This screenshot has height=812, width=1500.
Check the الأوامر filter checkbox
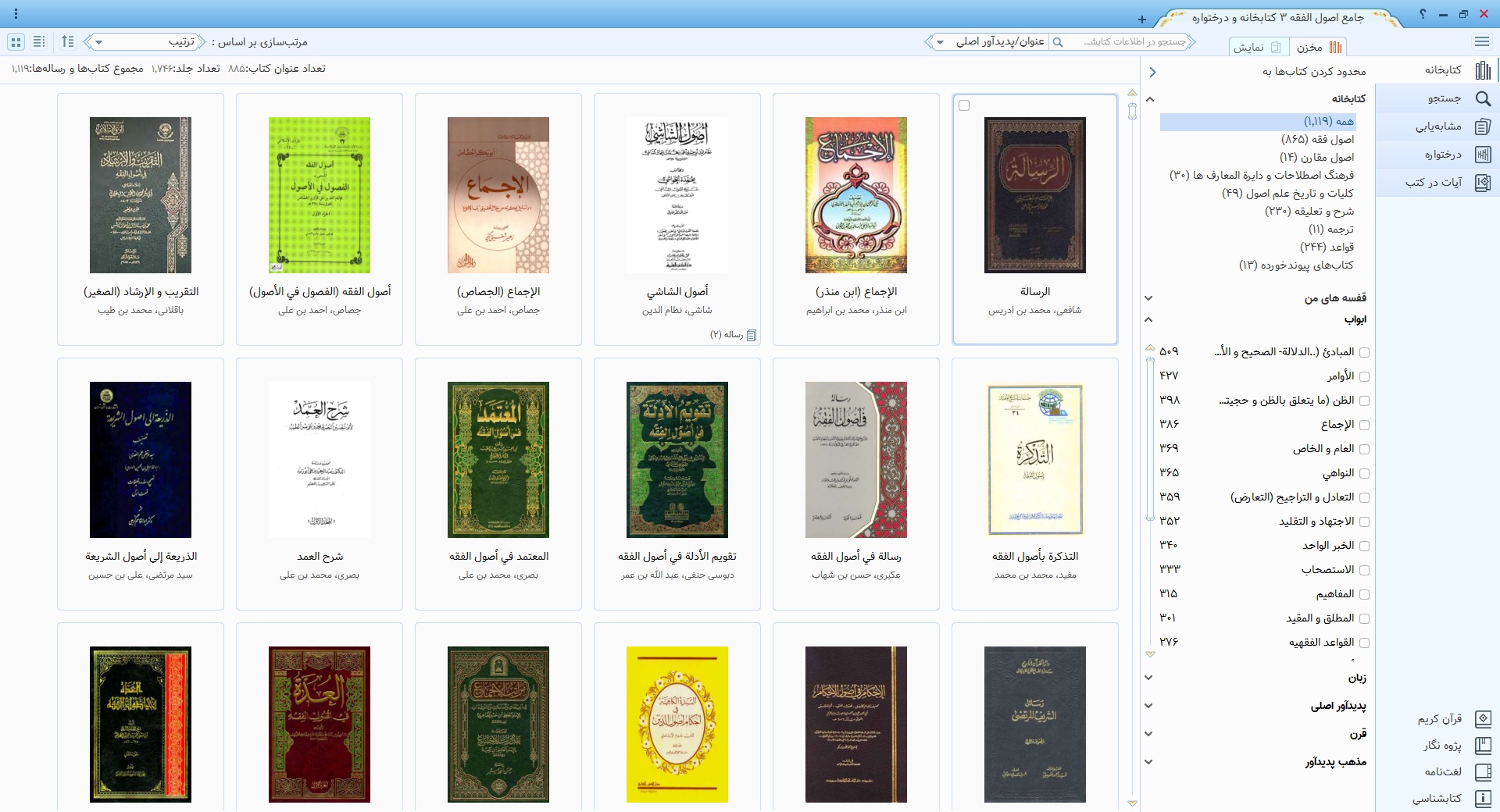tap(1364, 376)
